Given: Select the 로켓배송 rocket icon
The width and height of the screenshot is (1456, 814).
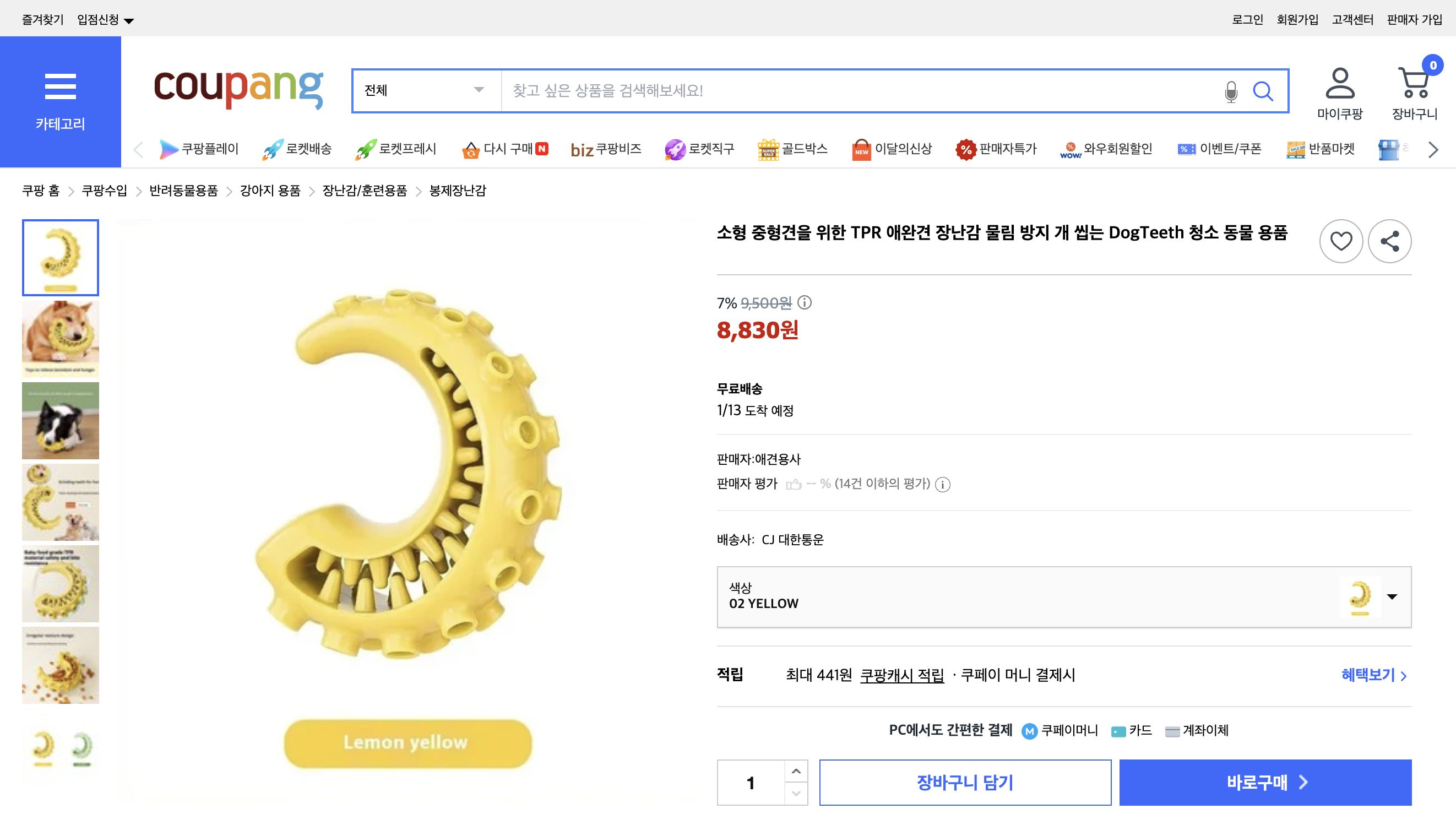Looking at the screenshot, I should [272, 148].
